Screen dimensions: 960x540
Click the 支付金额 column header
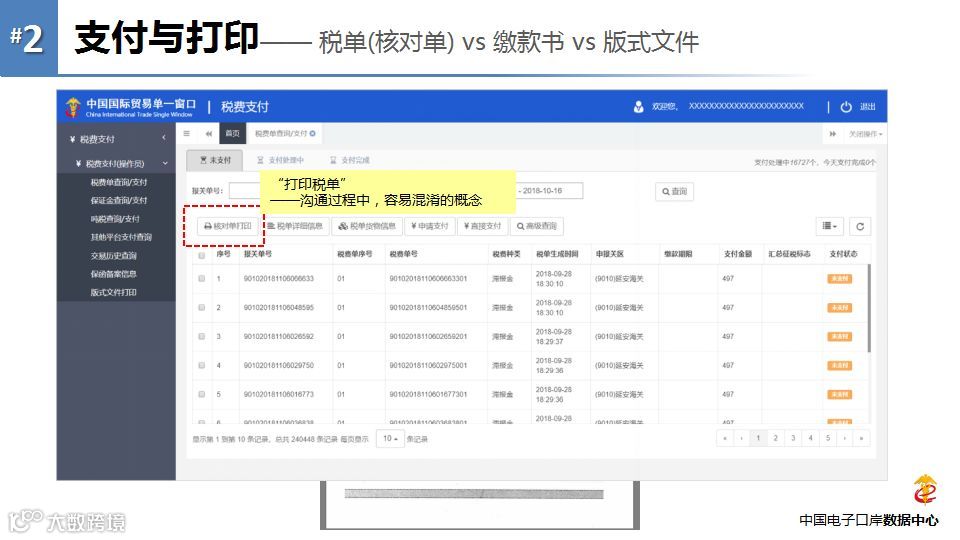(x=738, y=254)
